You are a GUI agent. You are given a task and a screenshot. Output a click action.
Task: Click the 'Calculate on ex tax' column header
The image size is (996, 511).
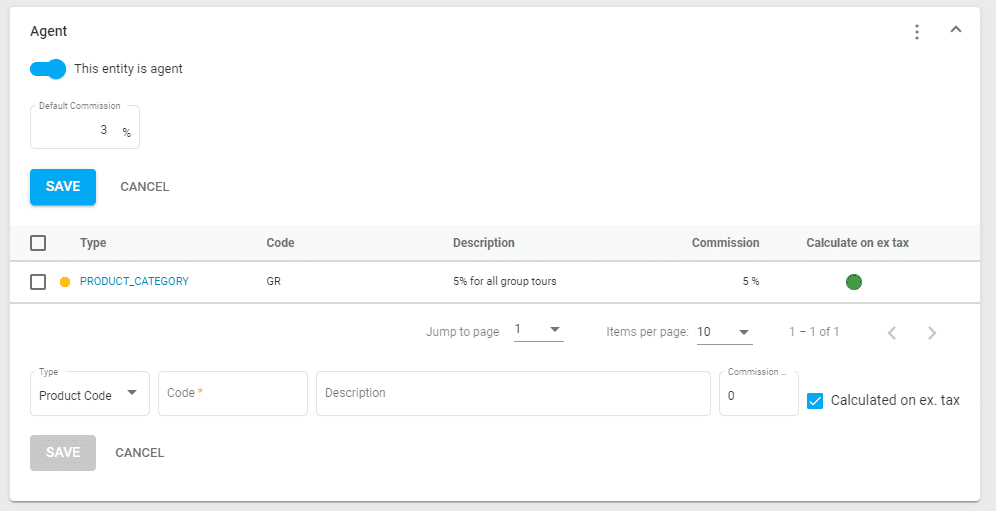[858, 243]
